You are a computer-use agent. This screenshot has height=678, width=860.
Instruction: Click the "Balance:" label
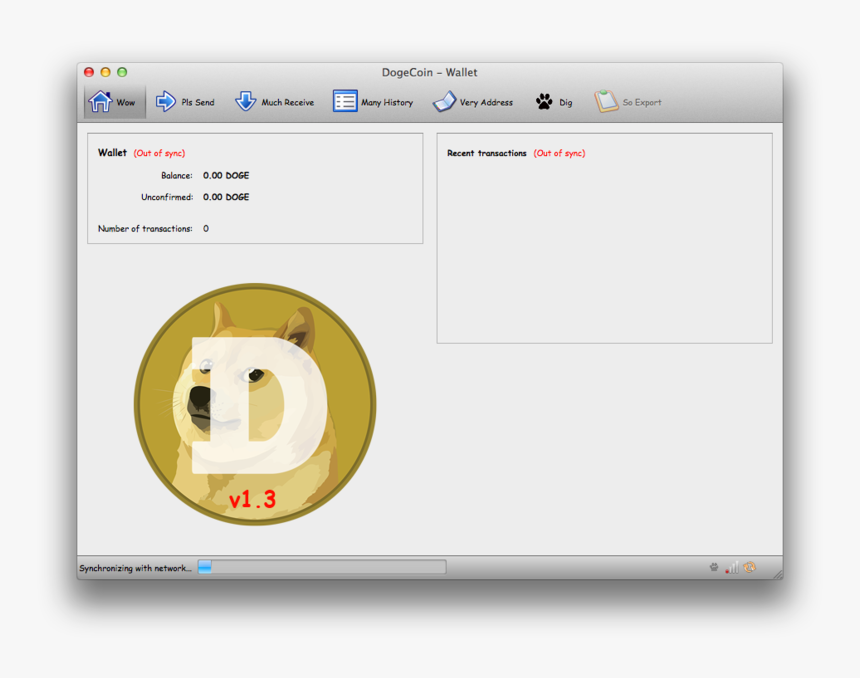point(177,176)
